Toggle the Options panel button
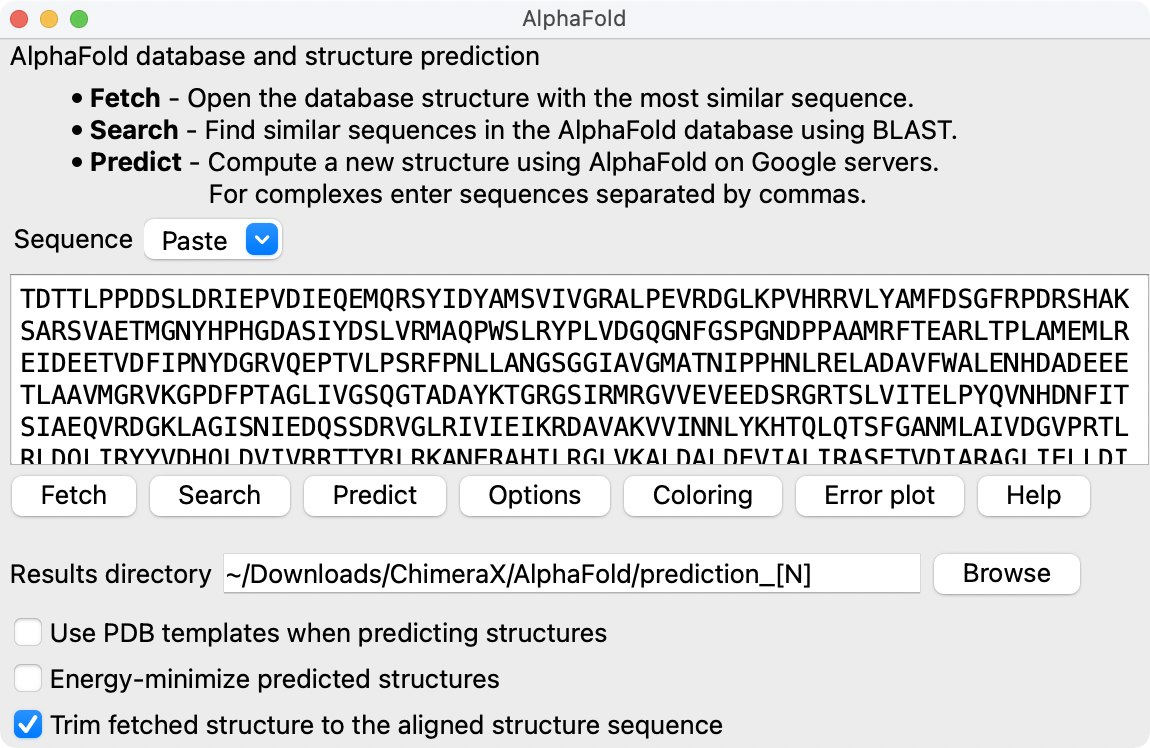This screenshot has height=748, width=1150. (x=535, y=496)
